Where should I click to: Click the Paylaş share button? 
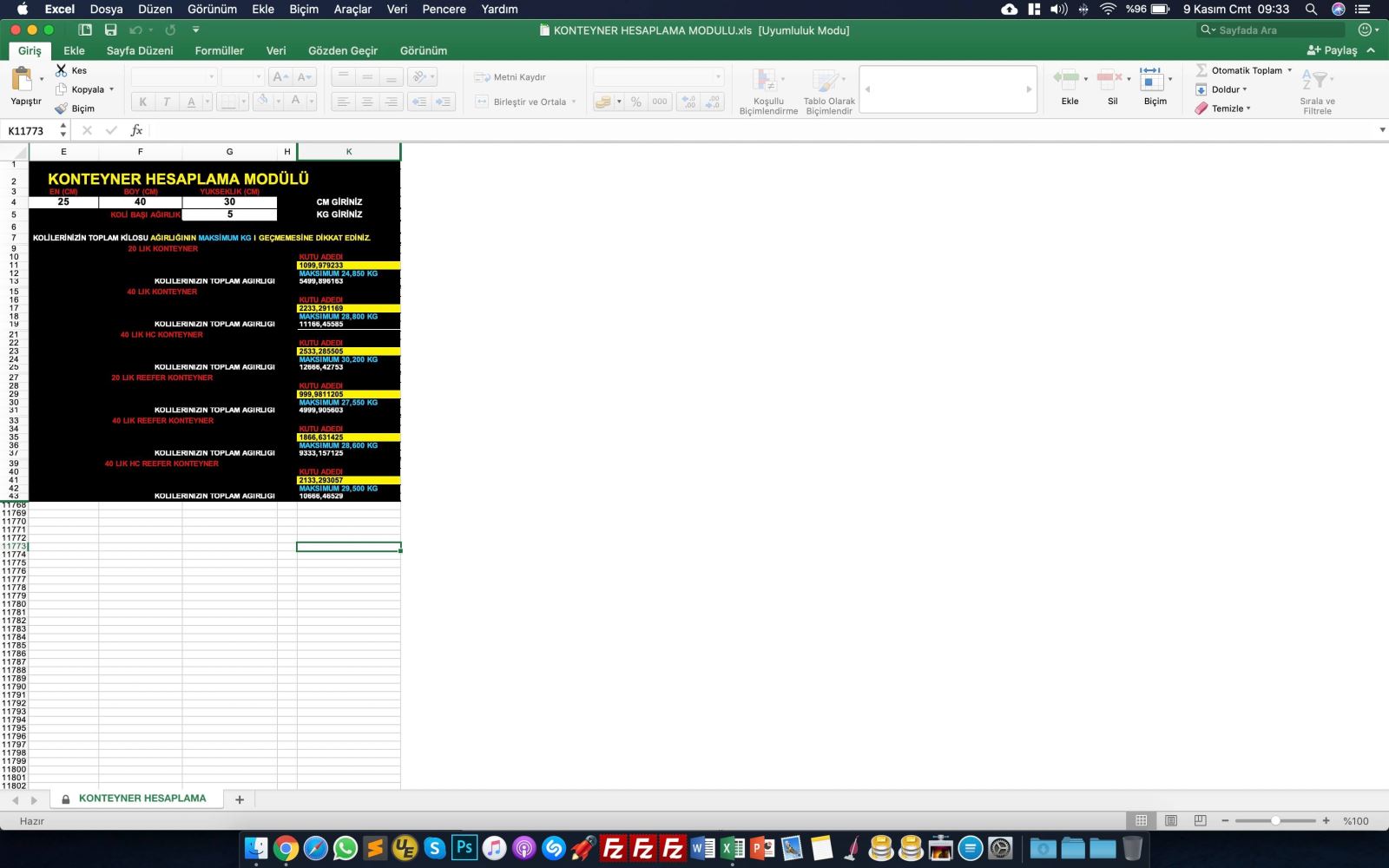[x=1333, y=50]
